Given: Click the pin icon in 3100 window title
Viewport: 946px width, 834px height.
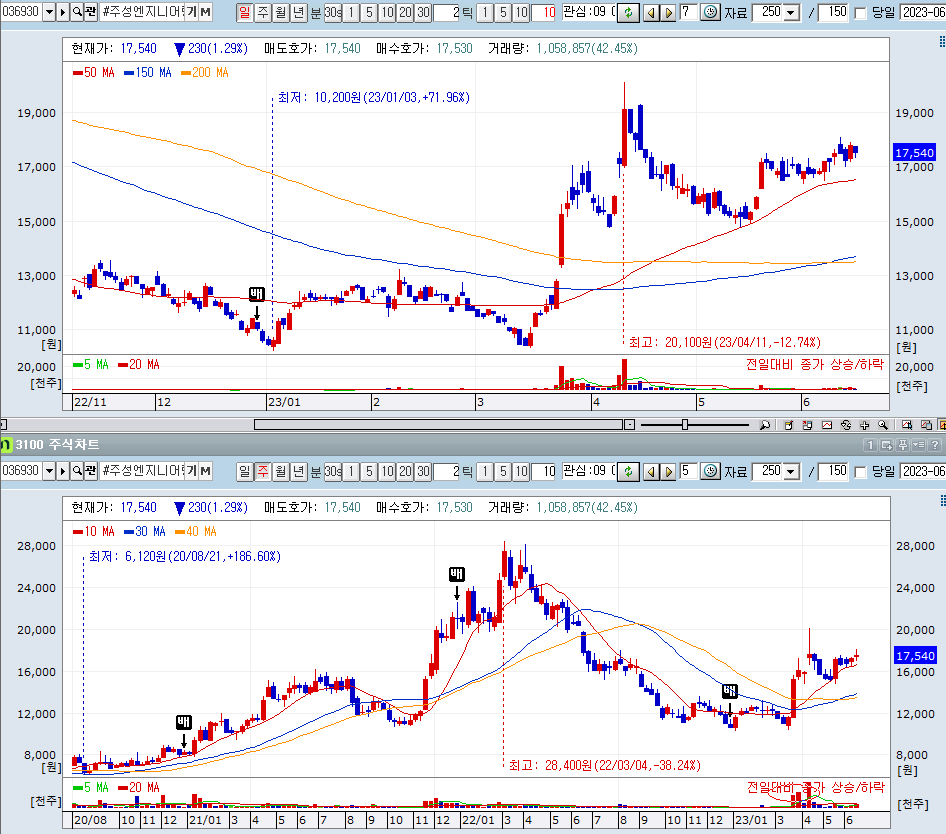Looking at the screenshot, I should [903, 445].
